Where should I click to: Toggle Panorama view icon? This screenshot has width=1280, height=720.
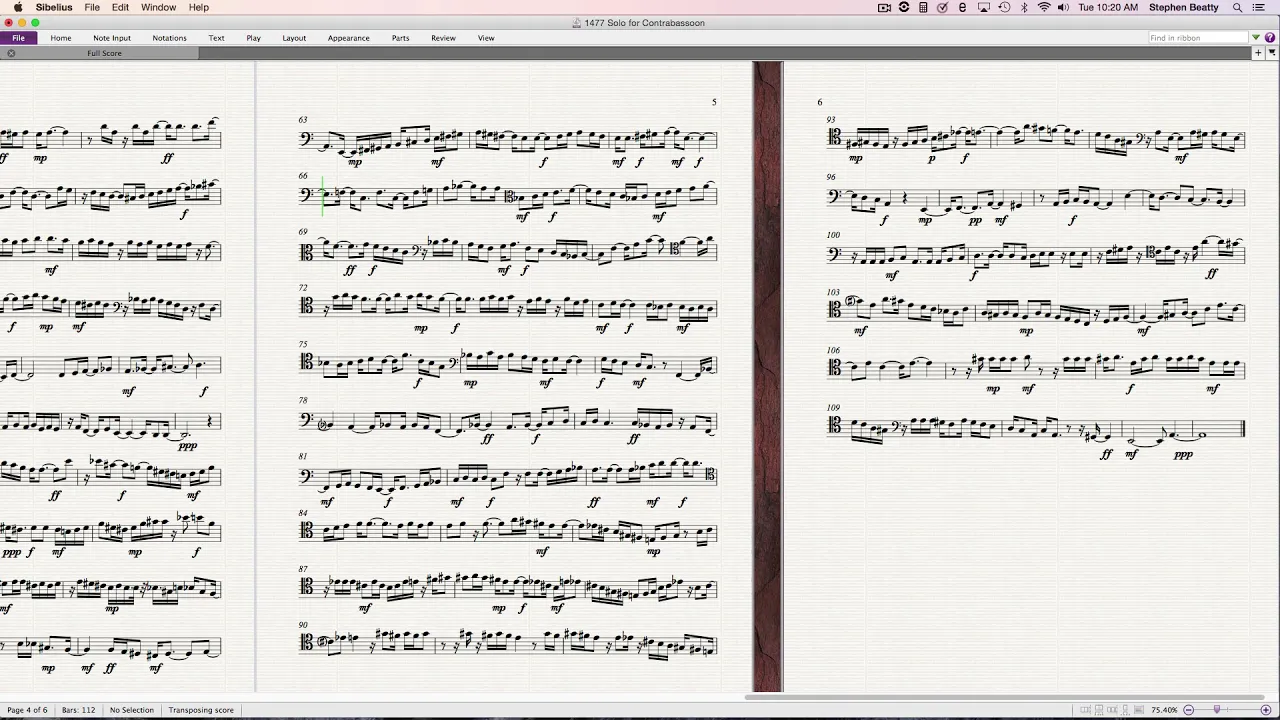click(1139, 710)
